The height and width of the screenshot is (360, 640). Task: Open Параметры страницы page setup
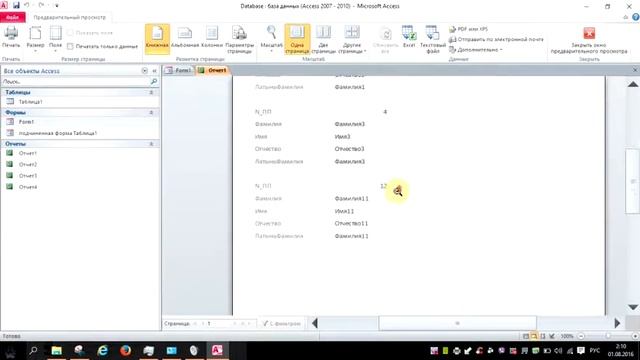(x=239, y=39)
